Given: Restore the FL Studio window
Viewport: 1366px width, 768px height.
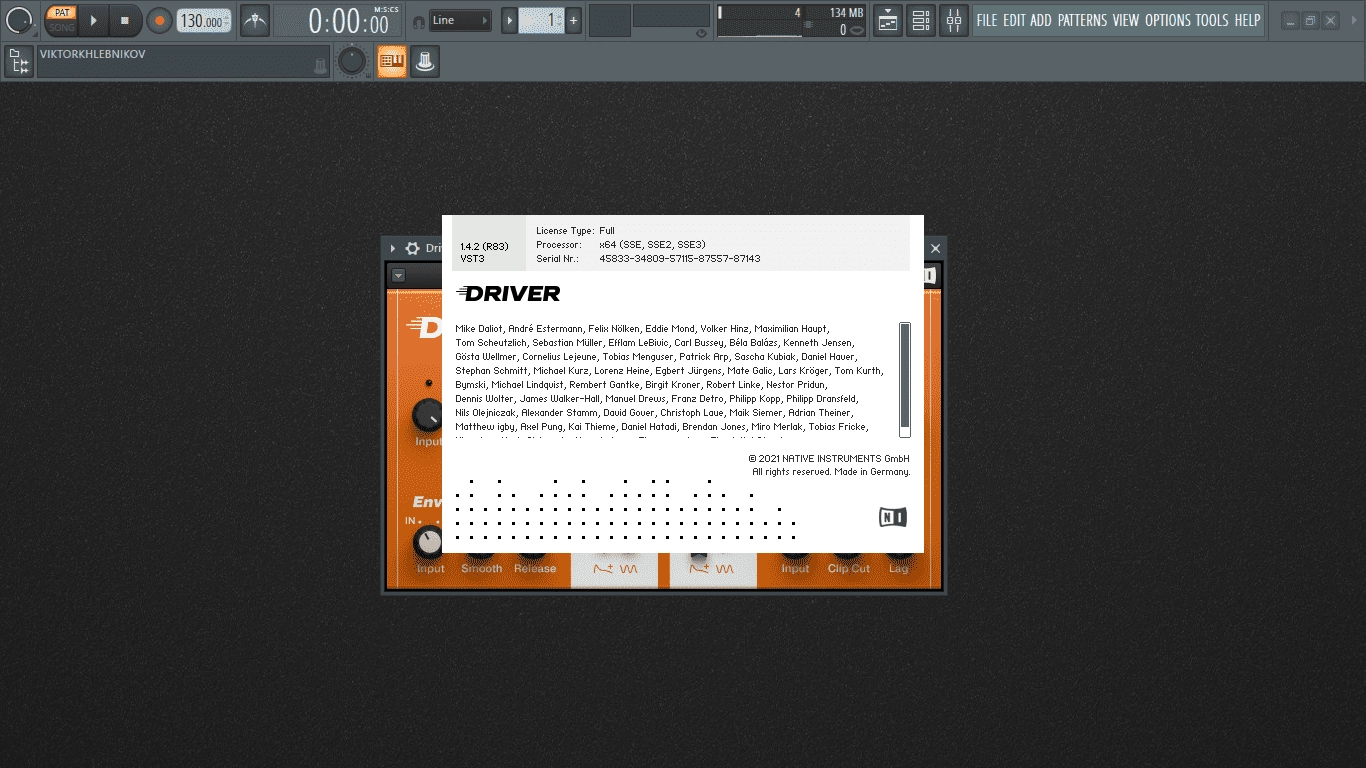Looking at the screenshot, I should (1310, 20).
